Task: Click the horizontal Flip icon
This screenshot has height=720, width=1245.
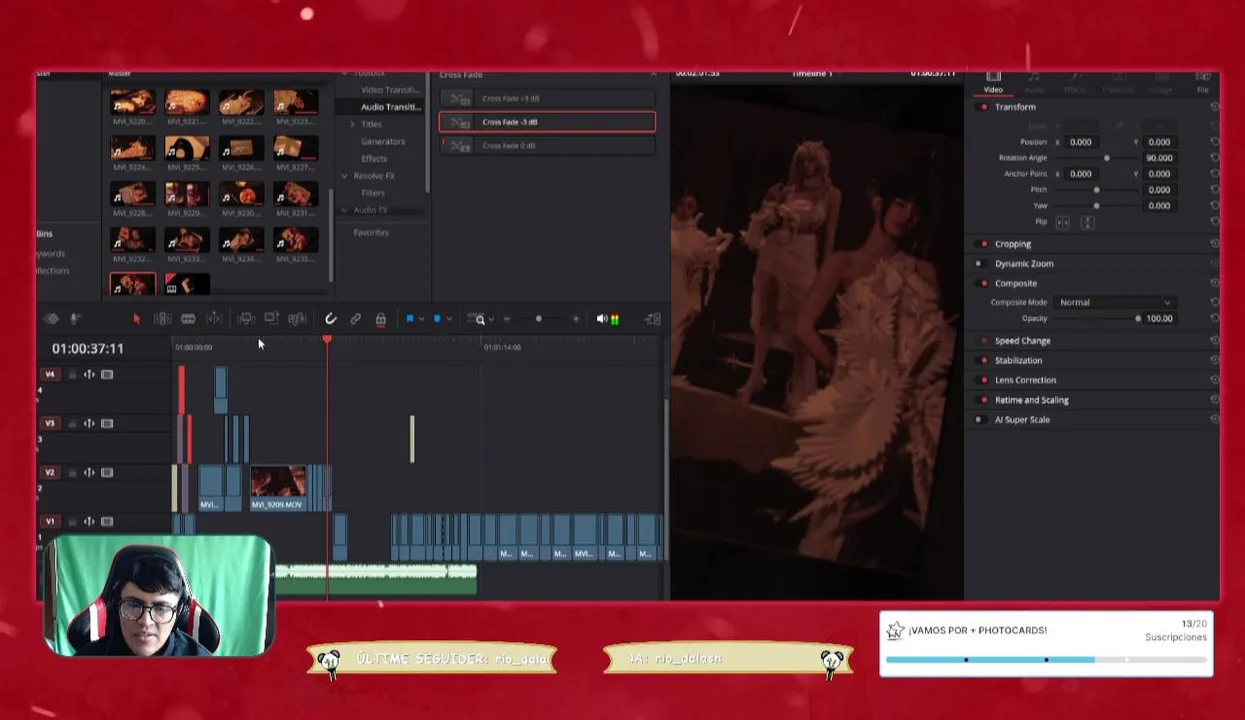Action: (1062, 222)
